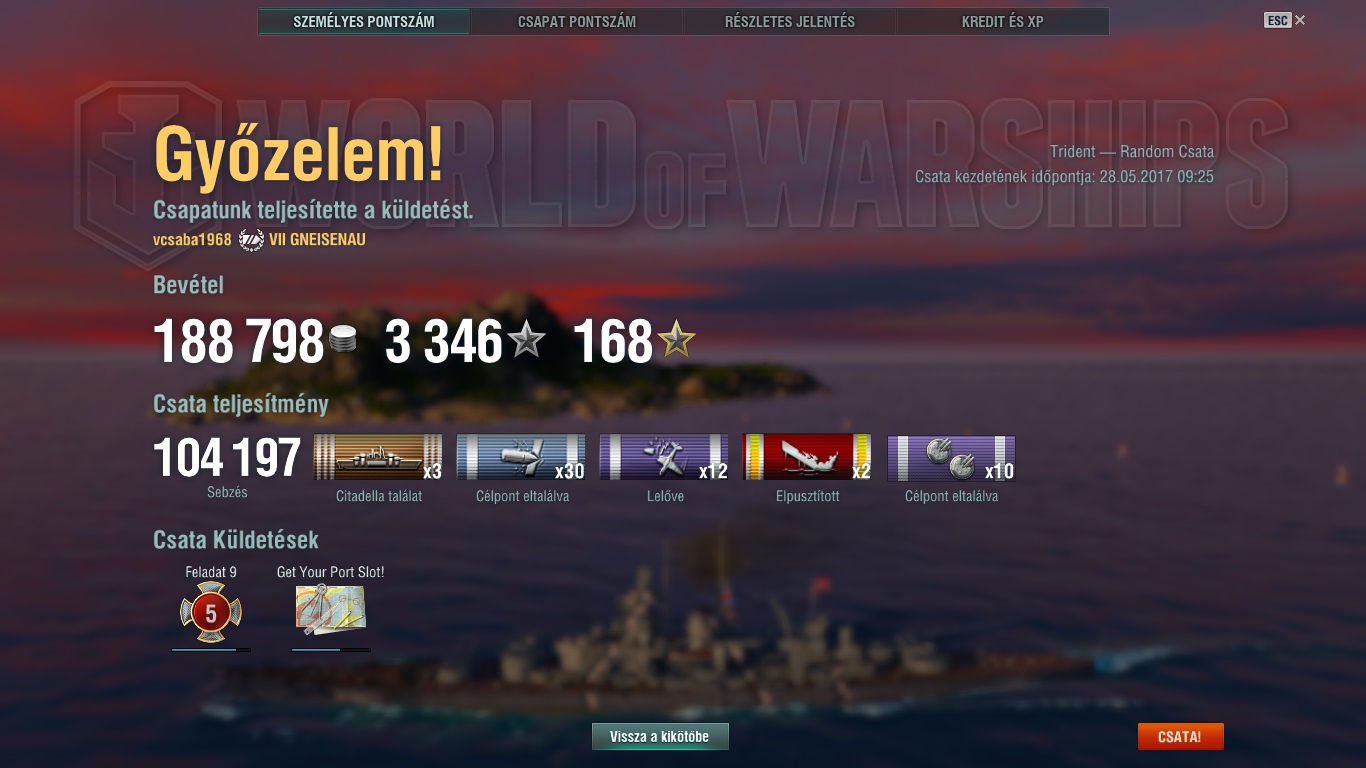Click the shell Célpont eltalálva ribbon x10

pyautogui.click(x=951, y=458)
